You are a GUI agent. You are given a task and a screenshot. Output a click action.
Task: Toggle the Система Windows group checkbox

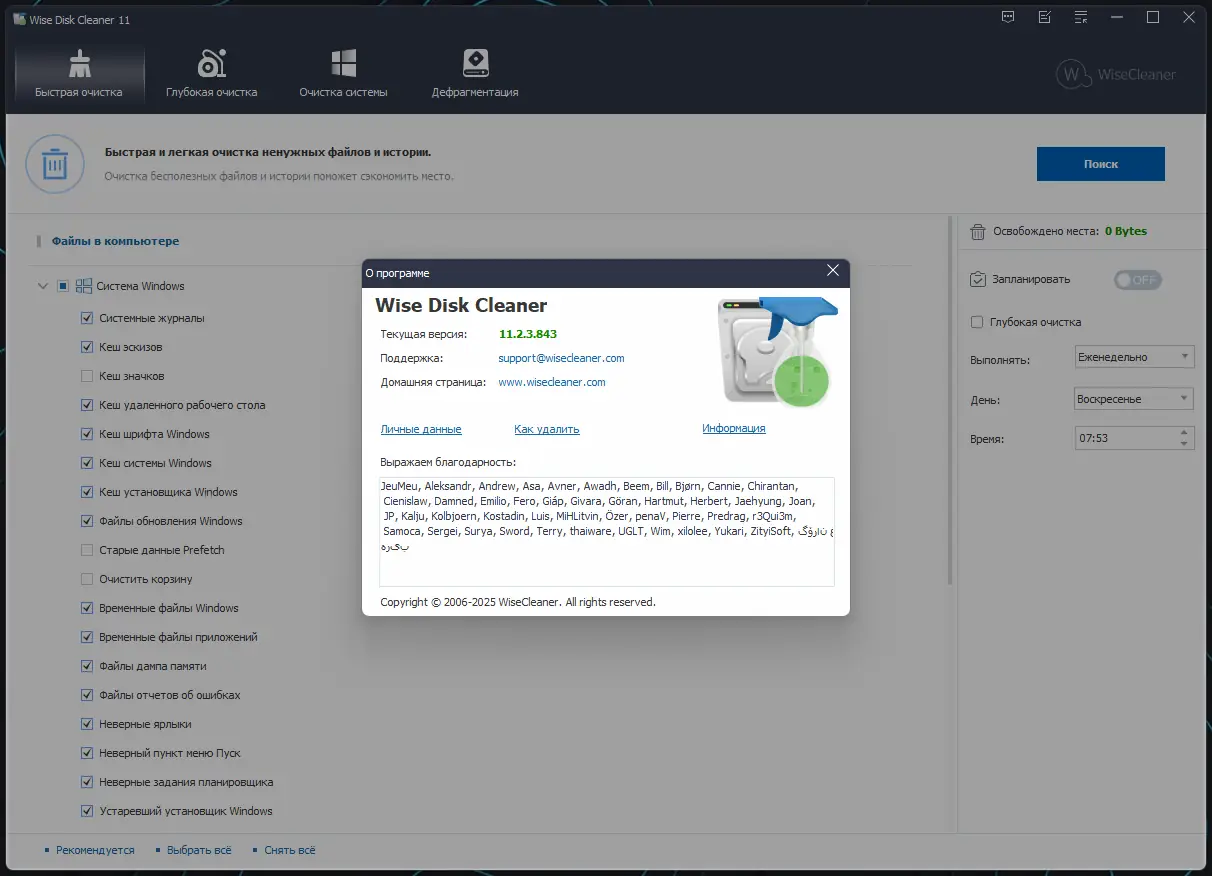[63, 286]
